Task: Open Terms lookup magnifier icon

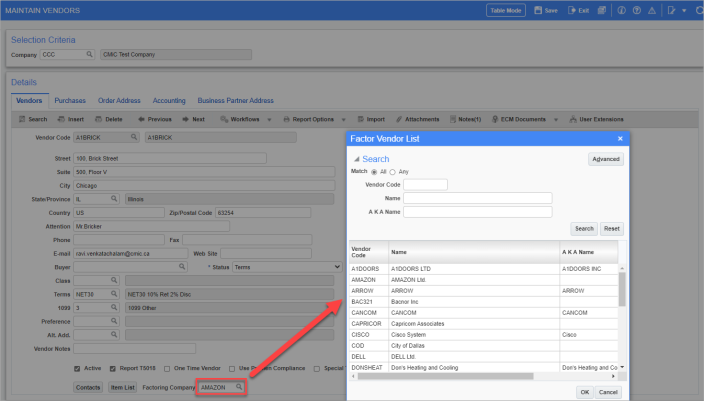Action: tap(114, 294)
